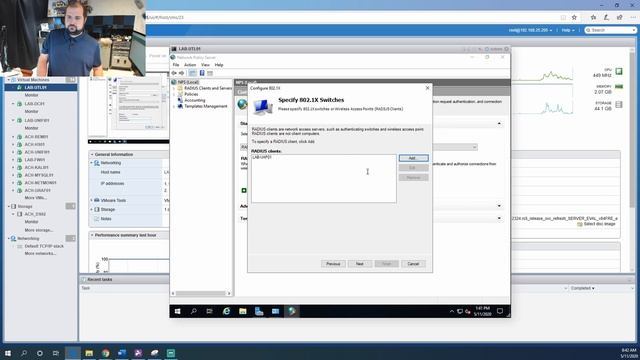Click the action pane toolbar icon in NPS
The height and width of the screenshot is (360, 640).
pyautogui.click(x=210, y=73)
